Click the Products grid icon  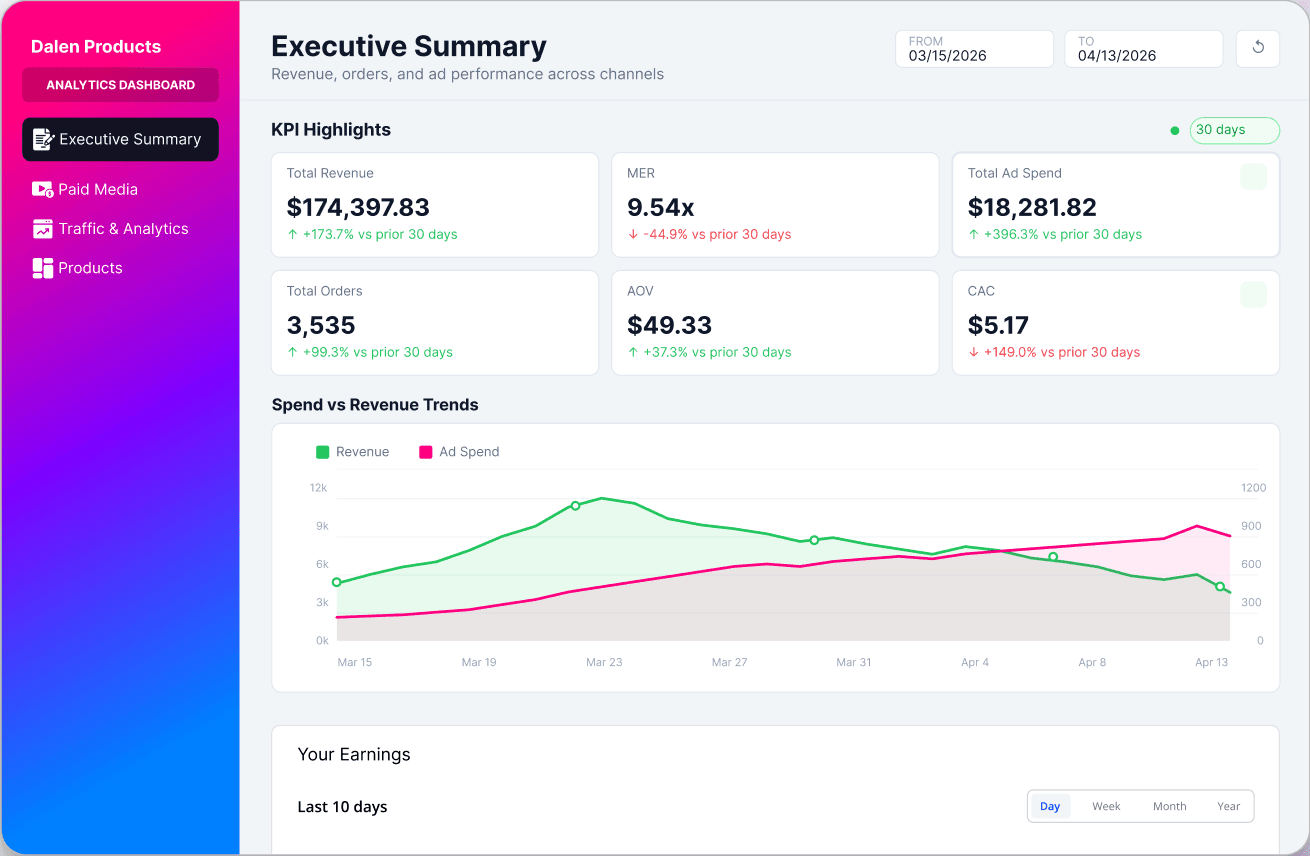pyautogui.click(x=43, y=268)
